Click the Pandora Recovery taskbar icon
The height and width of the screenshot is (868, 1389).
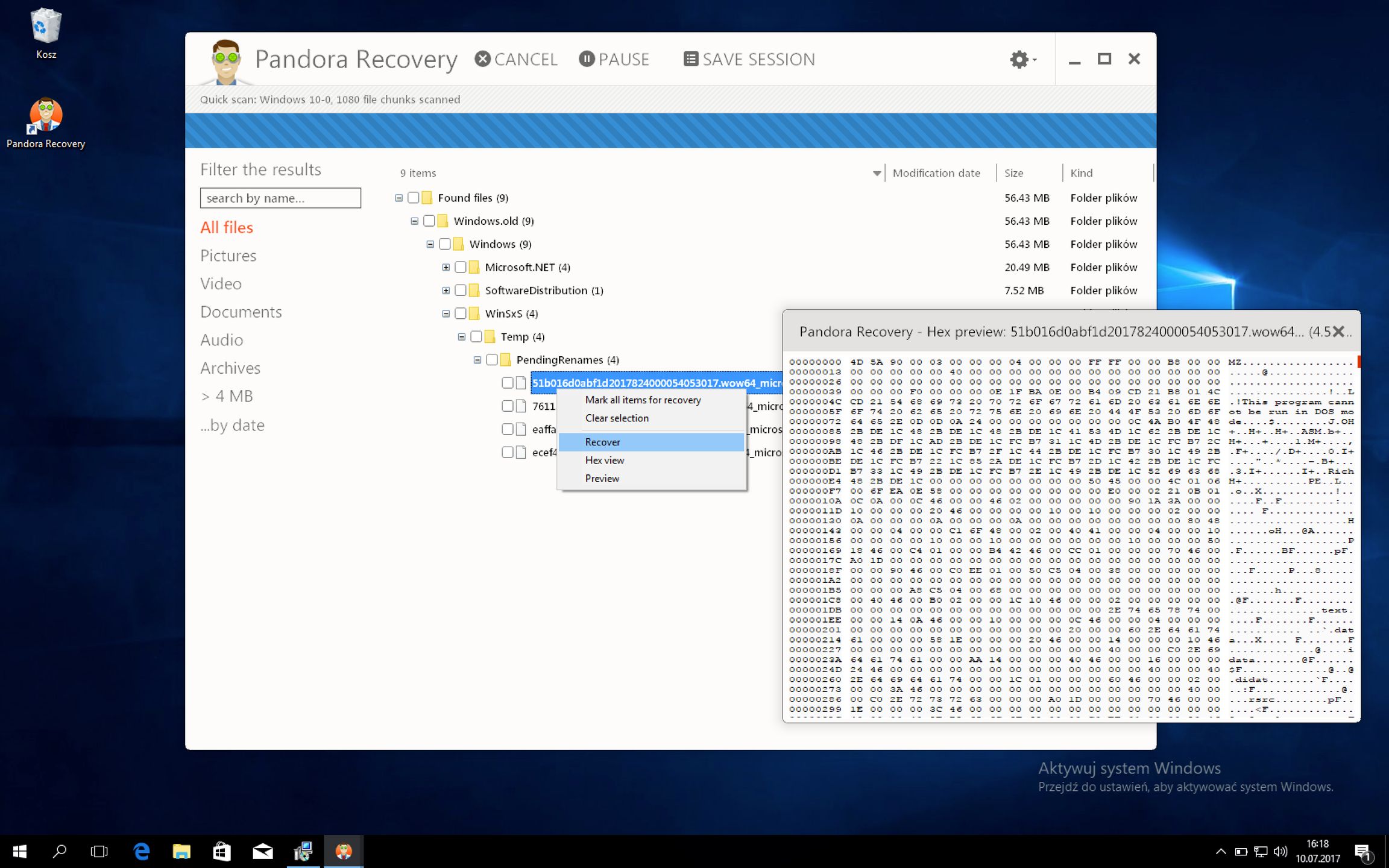(x=344, y=851)
